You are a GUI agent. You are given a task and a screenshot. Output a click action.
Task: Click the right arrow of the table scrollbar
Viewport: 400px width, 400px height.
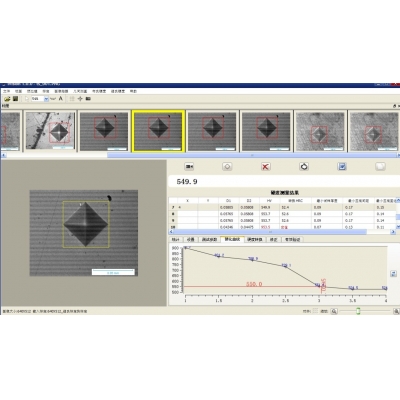coord(393,232)
